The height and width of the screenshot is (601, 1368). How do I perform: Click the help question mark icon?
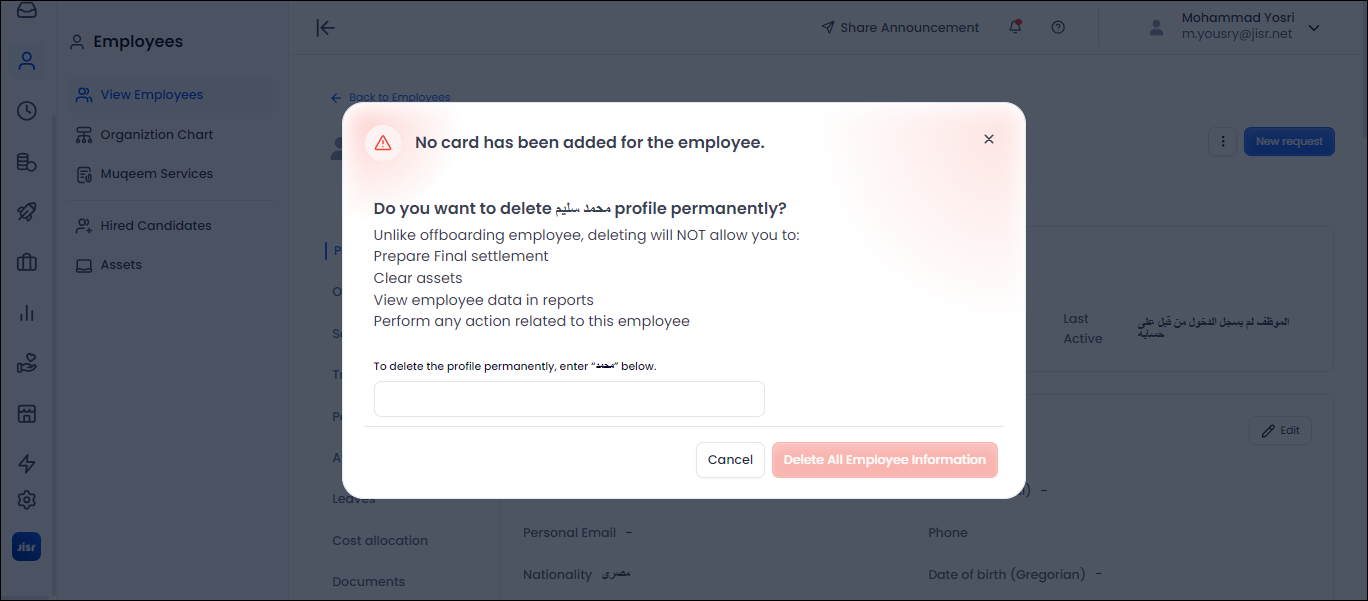point(1058,28)
